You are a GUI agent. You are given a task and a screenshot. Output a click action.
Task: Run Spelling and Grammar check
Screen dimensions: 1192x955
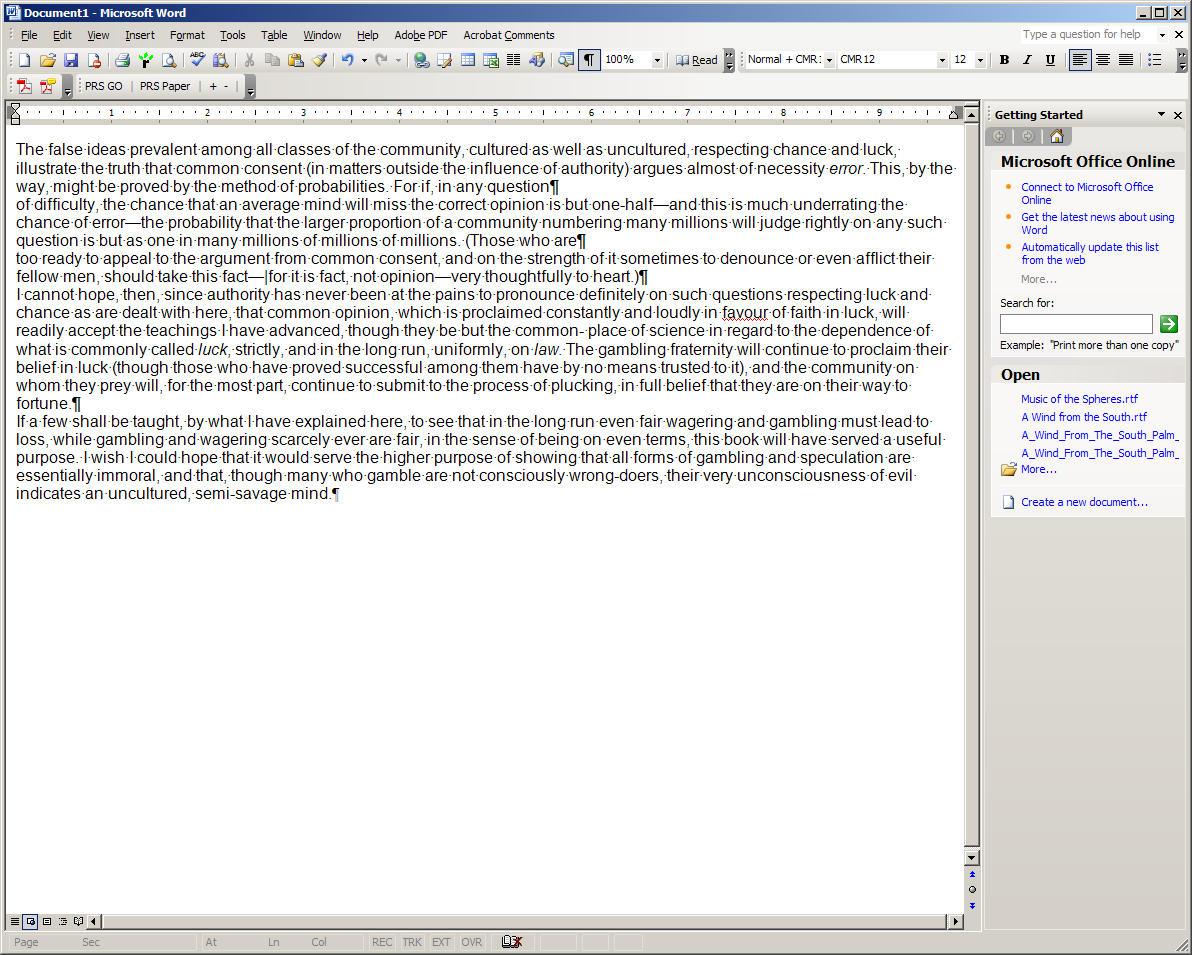(198, 60)
